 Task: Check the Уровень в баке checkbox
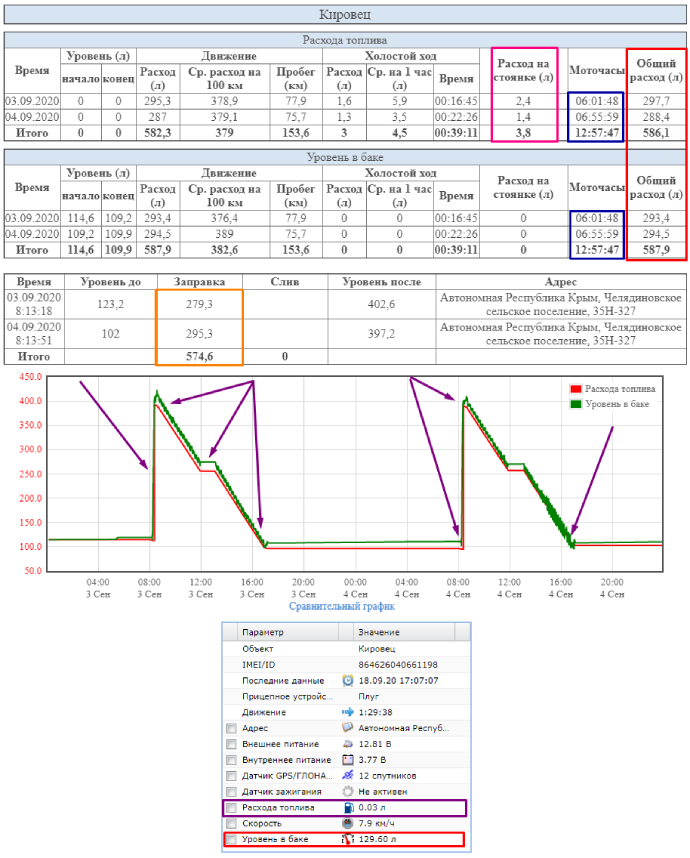[x=231, y=840]
